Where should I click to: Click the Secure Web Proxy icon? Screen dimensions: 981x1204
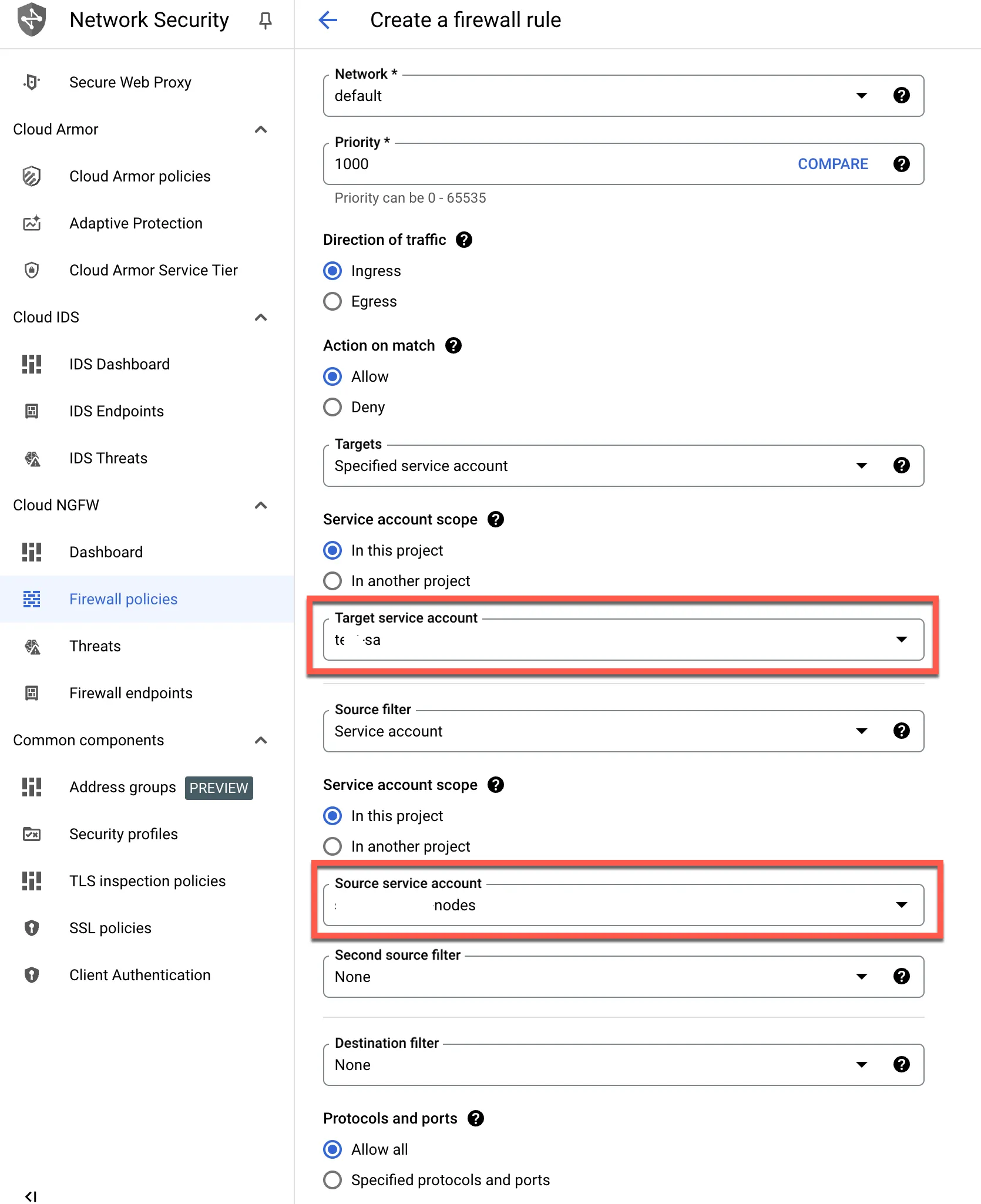tap(32, 82)
